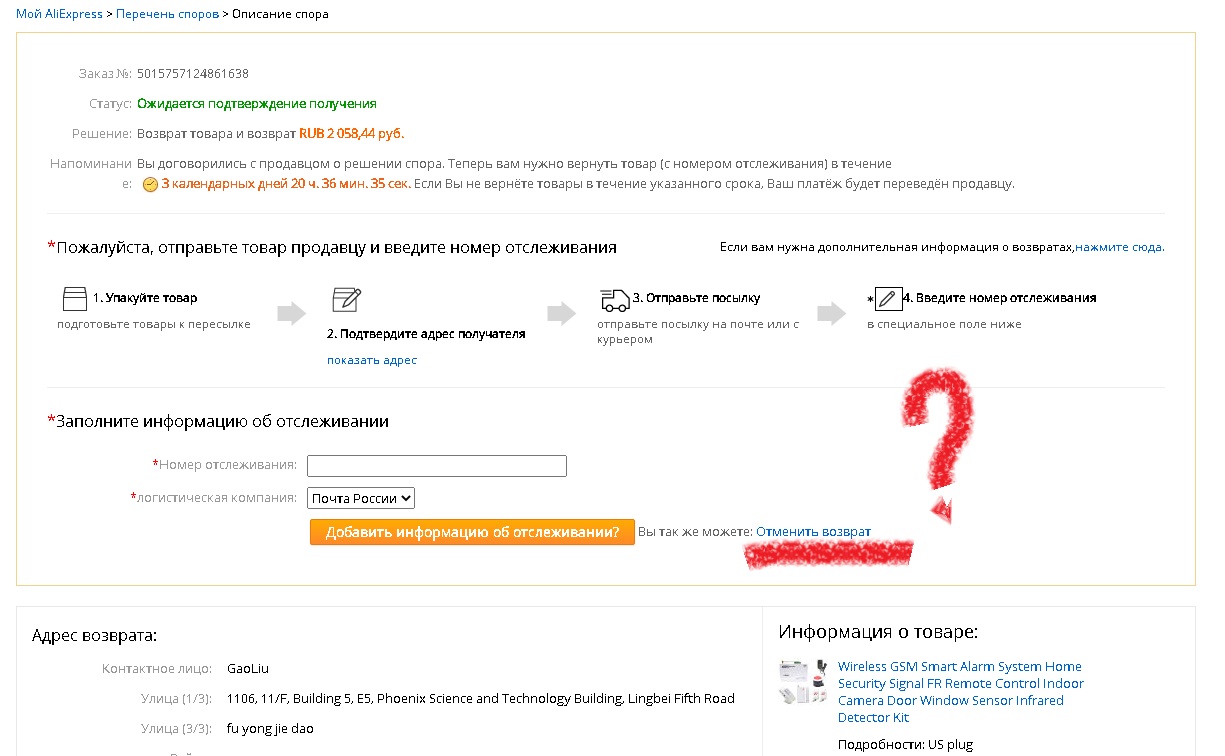
Task: Click показать адрес link
Action: coord(372,360)
